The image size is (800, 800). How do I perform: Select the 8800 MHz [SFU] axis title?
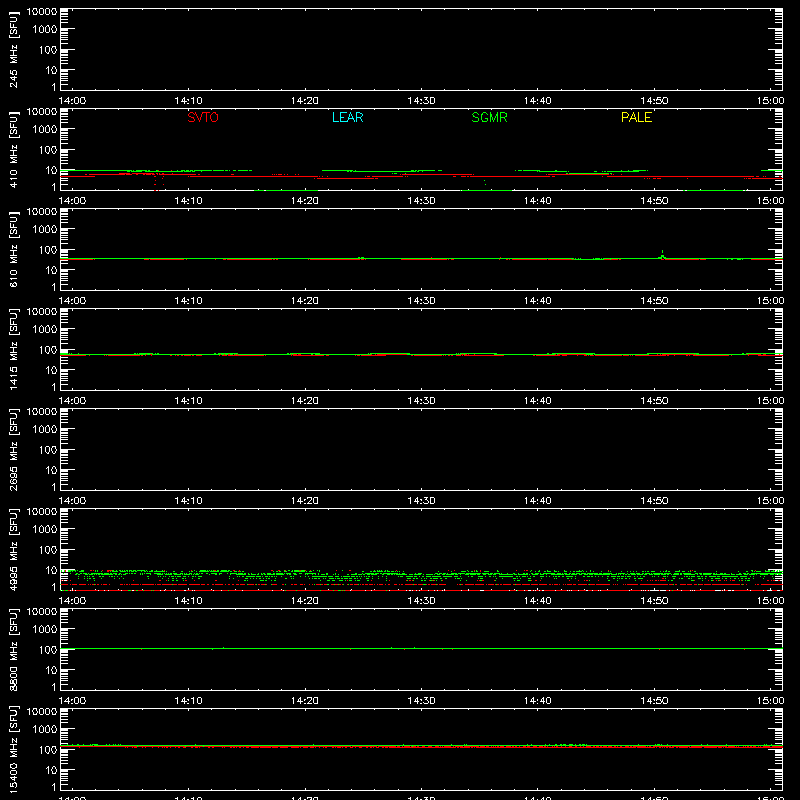(x=13, y=649)
